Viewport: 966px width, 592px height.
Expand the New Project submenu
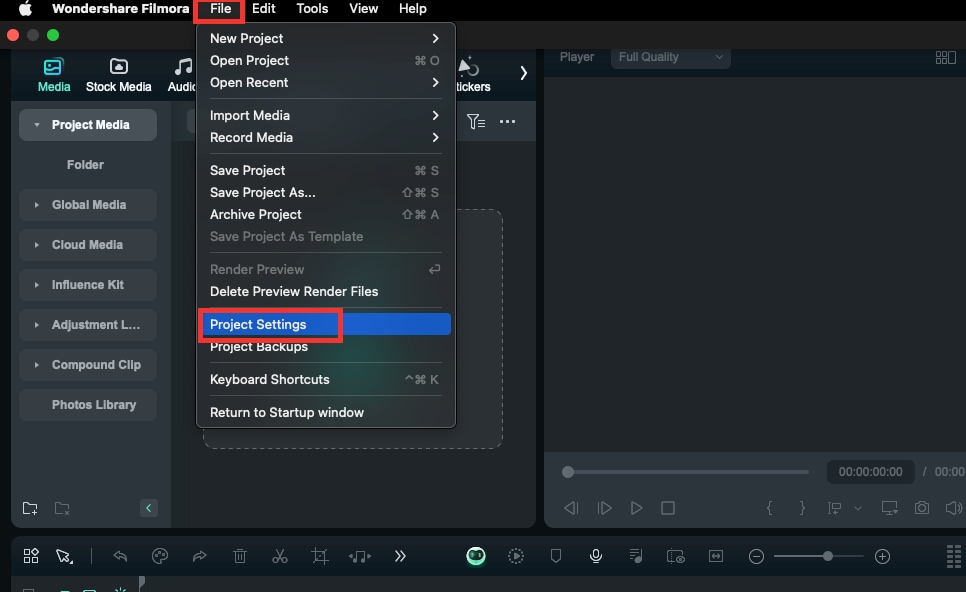(x=325, y=38)
